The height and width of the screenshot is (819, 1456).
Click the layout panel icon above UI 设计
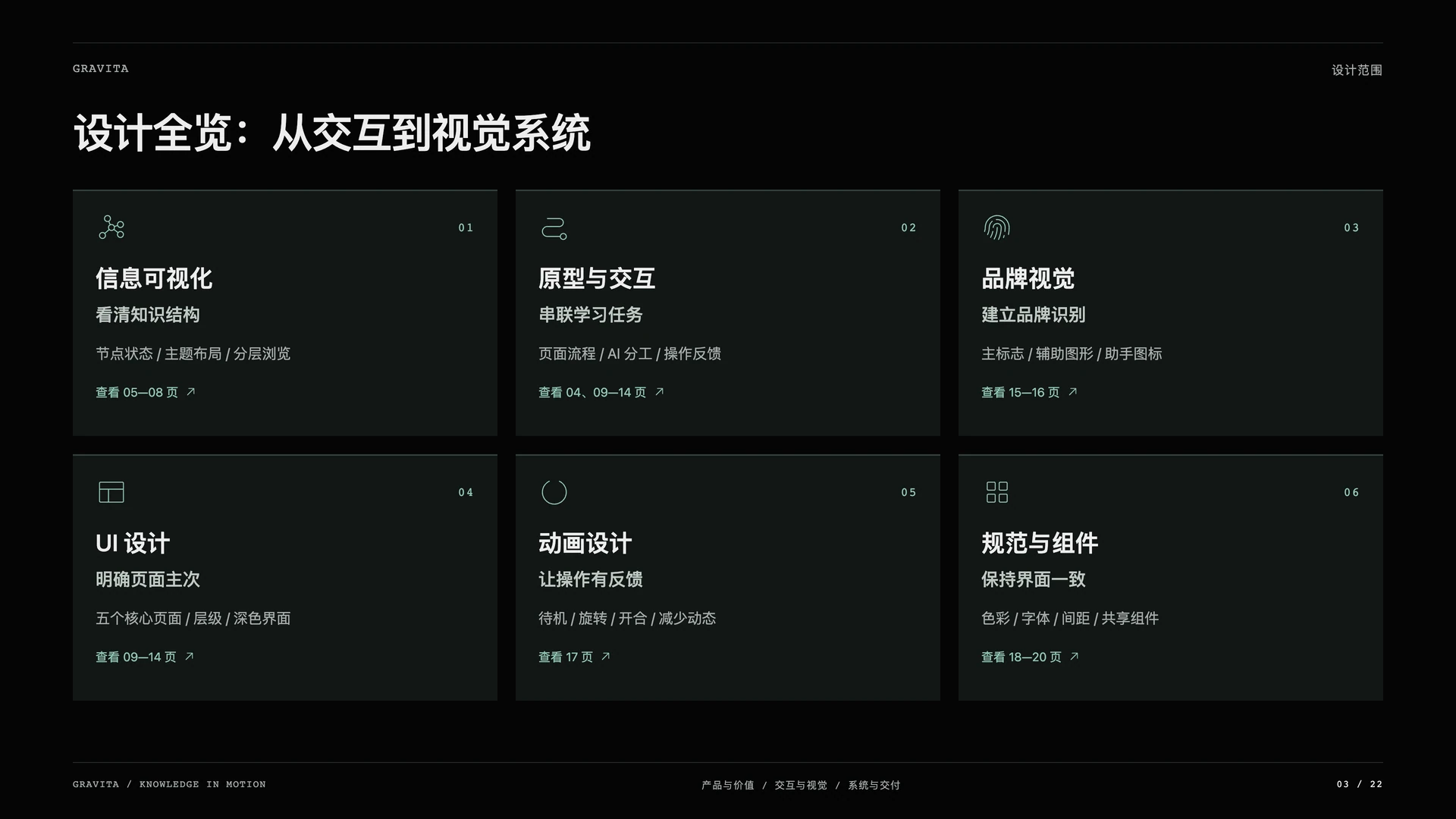click(111, 492)
